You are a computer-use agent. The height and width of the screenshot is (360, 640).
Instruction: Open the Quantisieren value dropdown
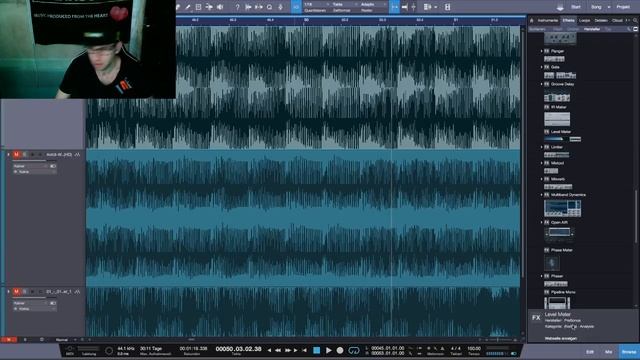tap(316, 4)
